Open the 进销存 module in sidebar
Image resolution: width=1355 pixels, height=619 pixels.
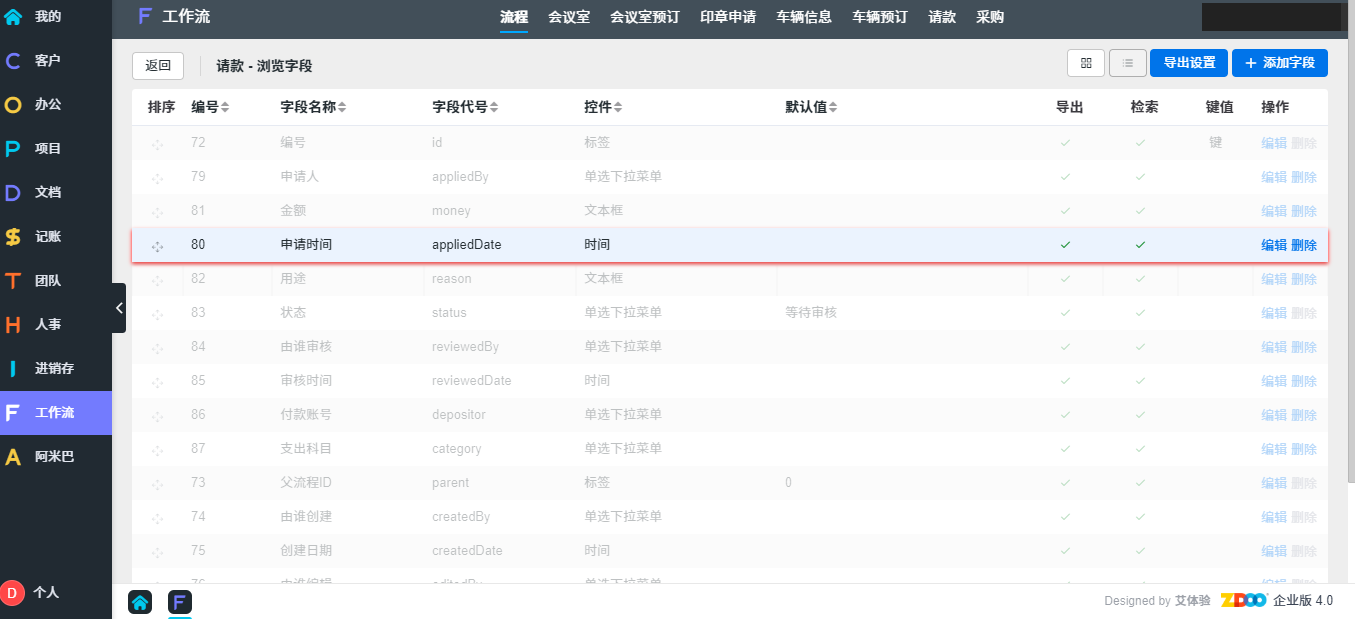tap(56, 368)
